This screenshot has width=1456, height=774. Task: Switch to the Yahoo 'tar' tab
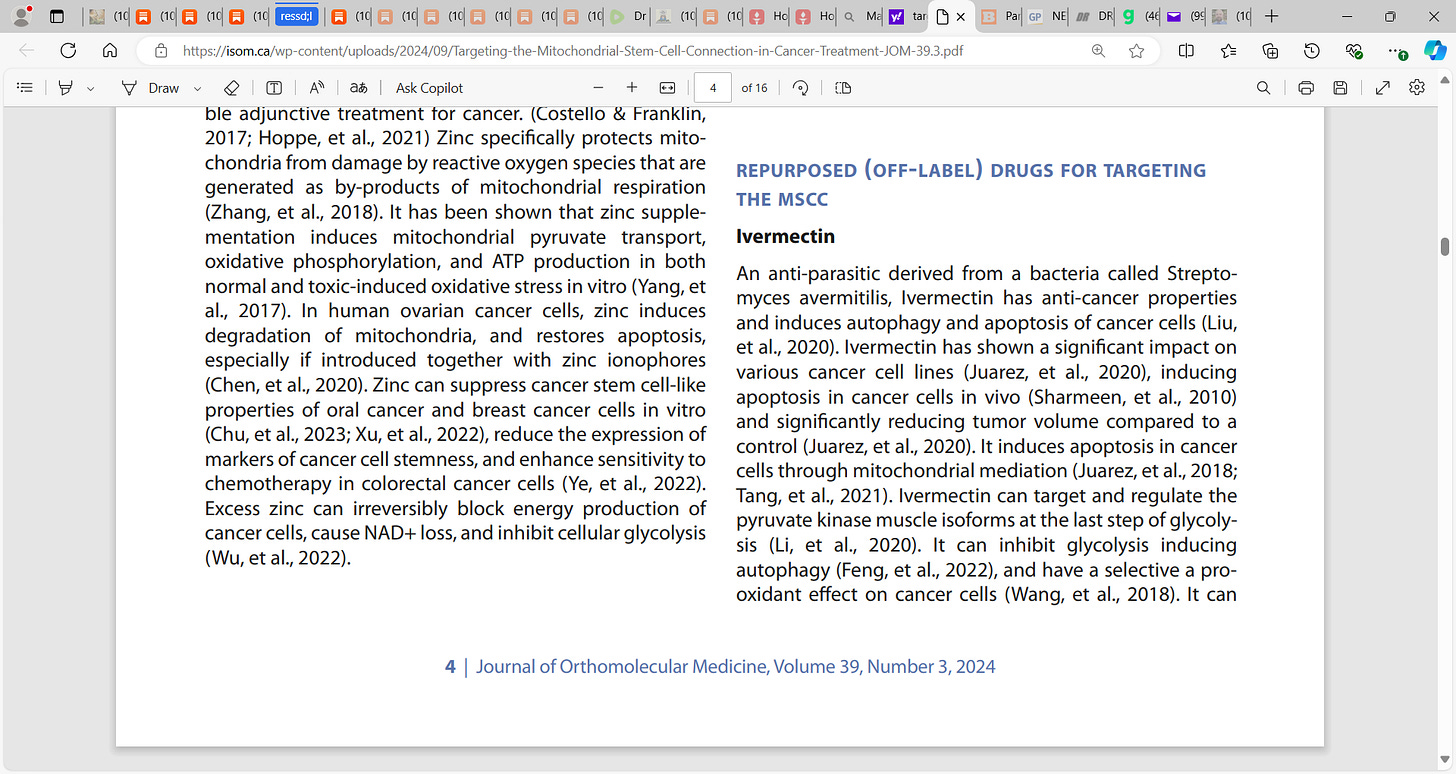coord(907,16)
